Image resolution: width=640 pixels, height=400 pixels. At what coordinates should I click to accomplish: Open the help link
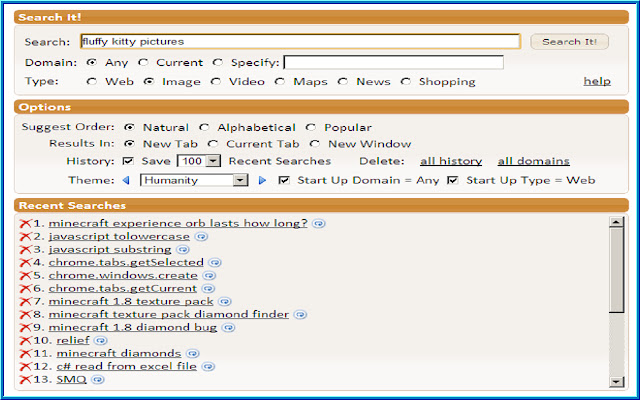597,81
